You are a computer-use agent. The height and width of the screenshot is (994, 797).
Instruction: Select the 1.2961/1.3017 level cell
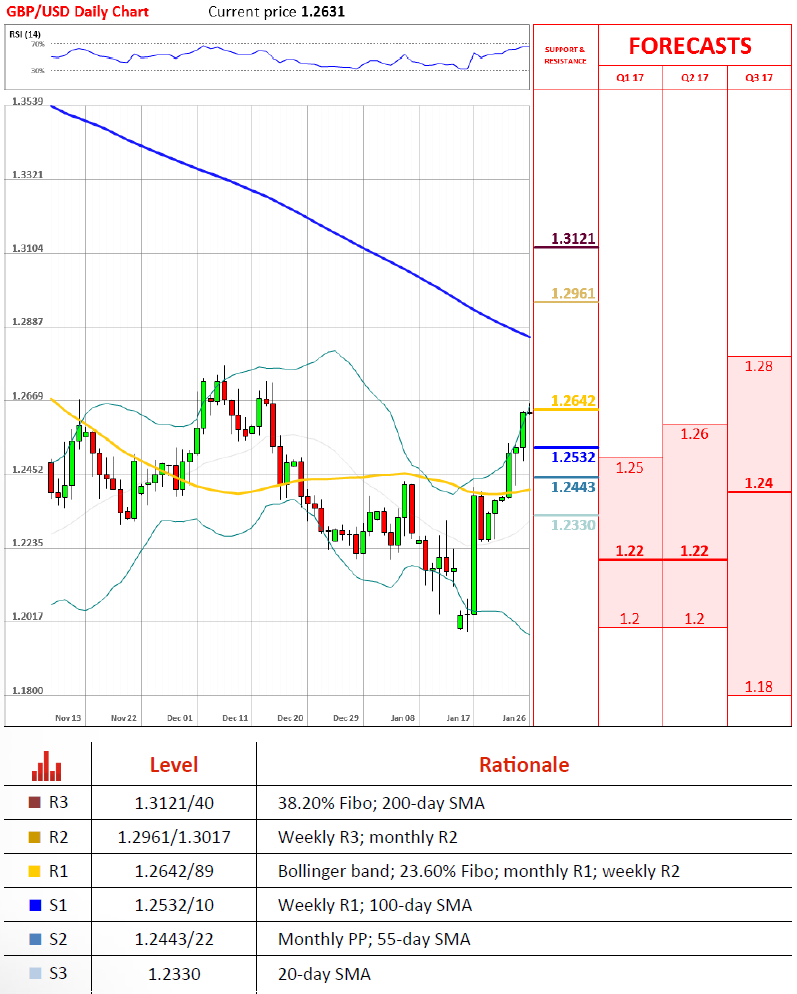[174, 837]
